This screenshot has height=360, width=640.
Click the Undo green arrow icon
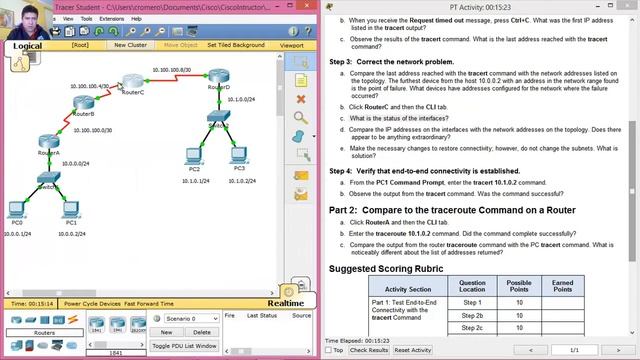coord(99,31)
